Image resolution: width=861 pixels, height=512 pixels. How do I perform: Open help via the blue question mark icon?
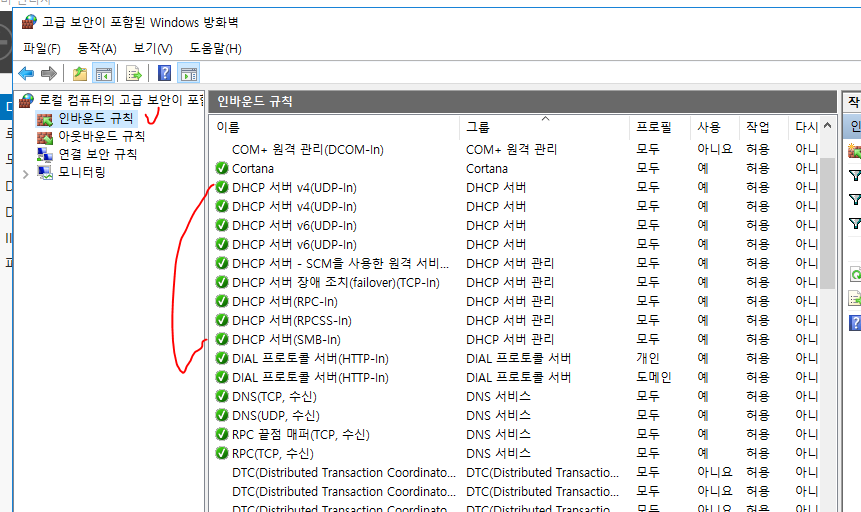164,73
